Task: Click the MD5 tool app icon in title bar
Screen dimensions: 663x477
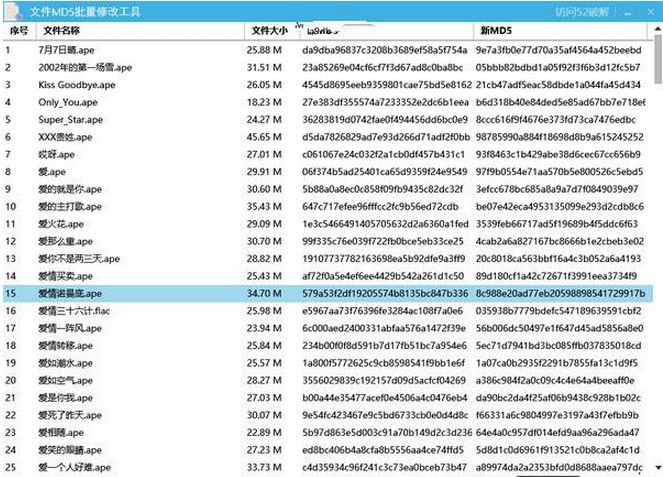Action: point(13,11)
